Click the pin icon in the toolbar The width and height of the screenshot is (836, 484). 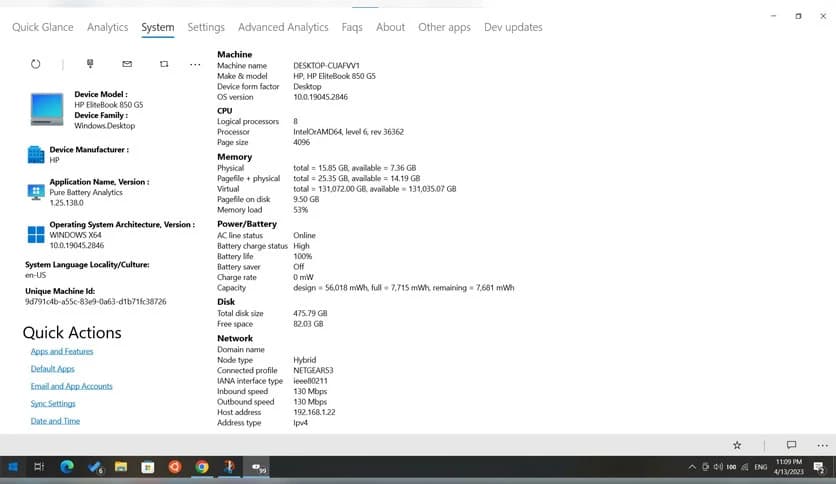tap(90, 63)
